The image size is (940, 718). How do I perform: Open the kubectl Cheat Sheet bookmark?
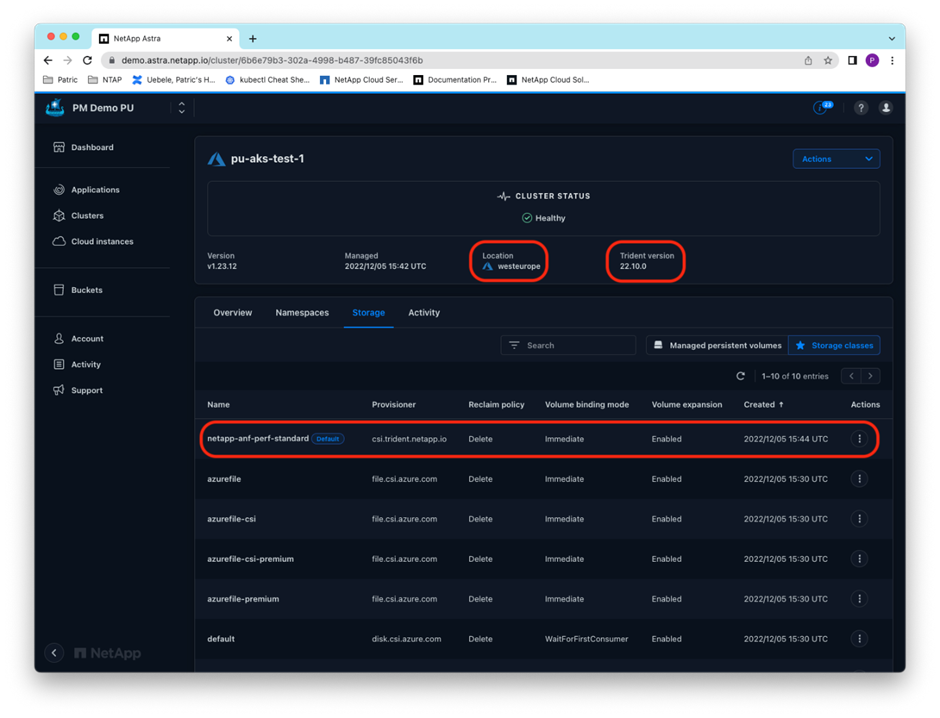click(267, 80)
